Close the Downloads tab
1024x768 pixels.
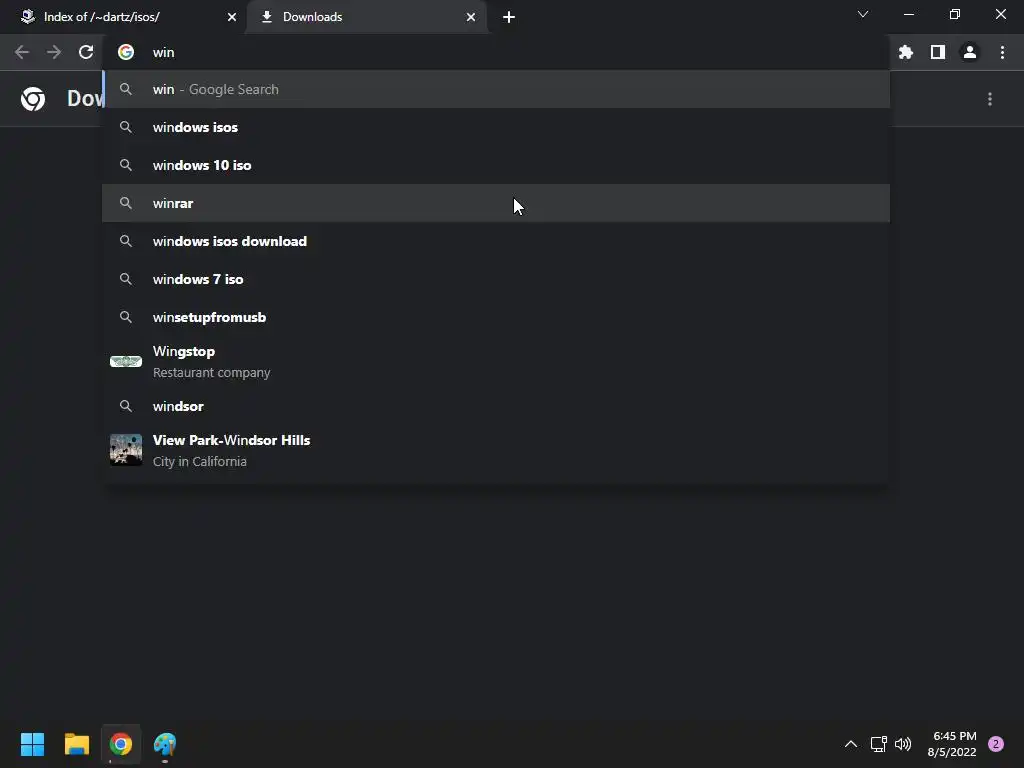tap(471, 17)
